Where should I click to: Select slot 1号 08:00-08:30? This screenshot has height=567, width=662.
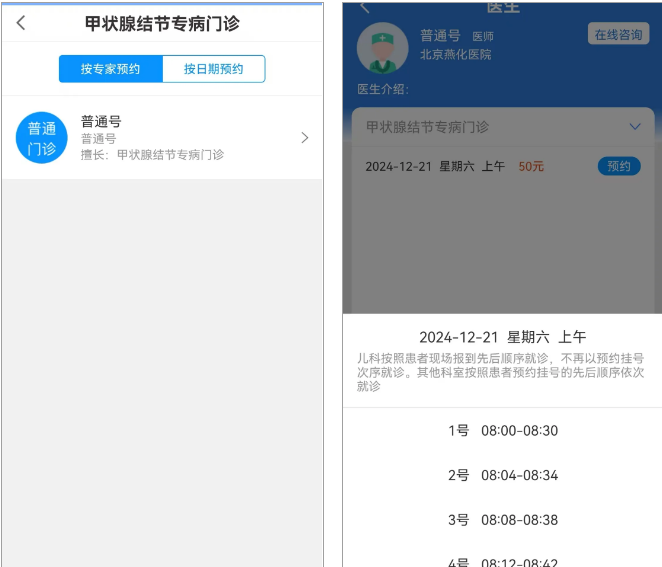[x=502, y=431]
